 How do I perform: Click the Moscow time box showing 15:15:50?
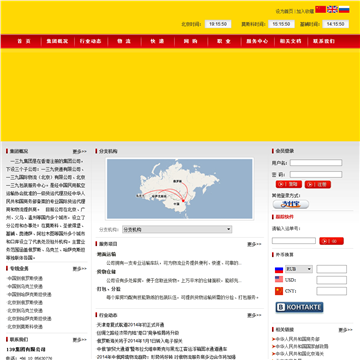click(281, 24)
